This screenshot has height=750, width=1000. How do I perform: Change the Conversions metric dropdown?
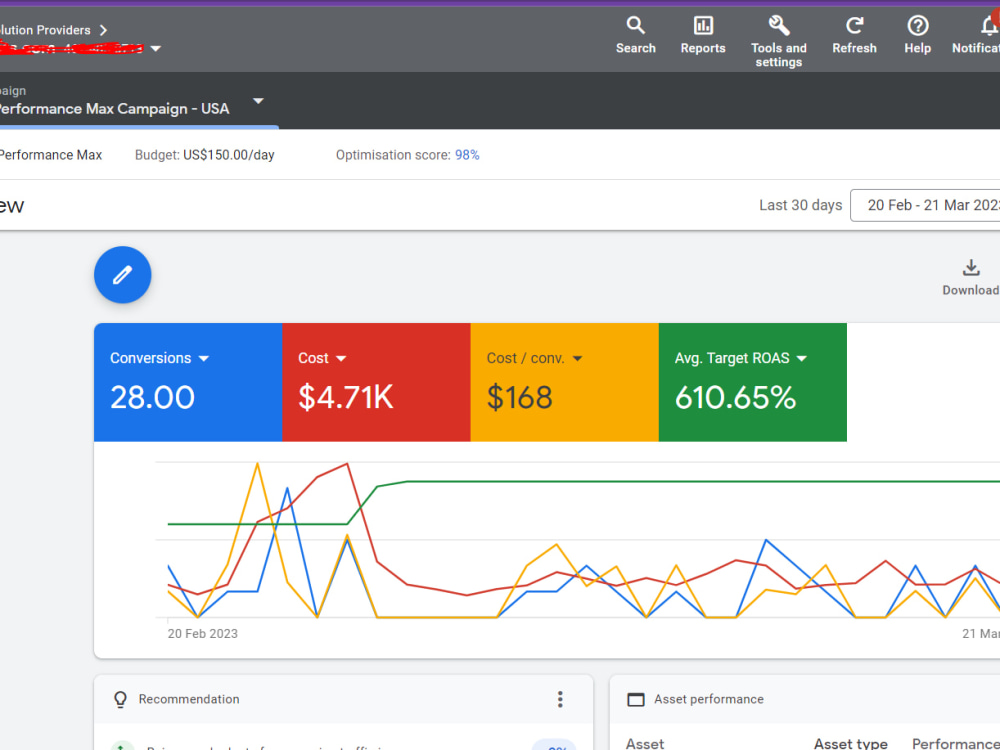[203, 358]
